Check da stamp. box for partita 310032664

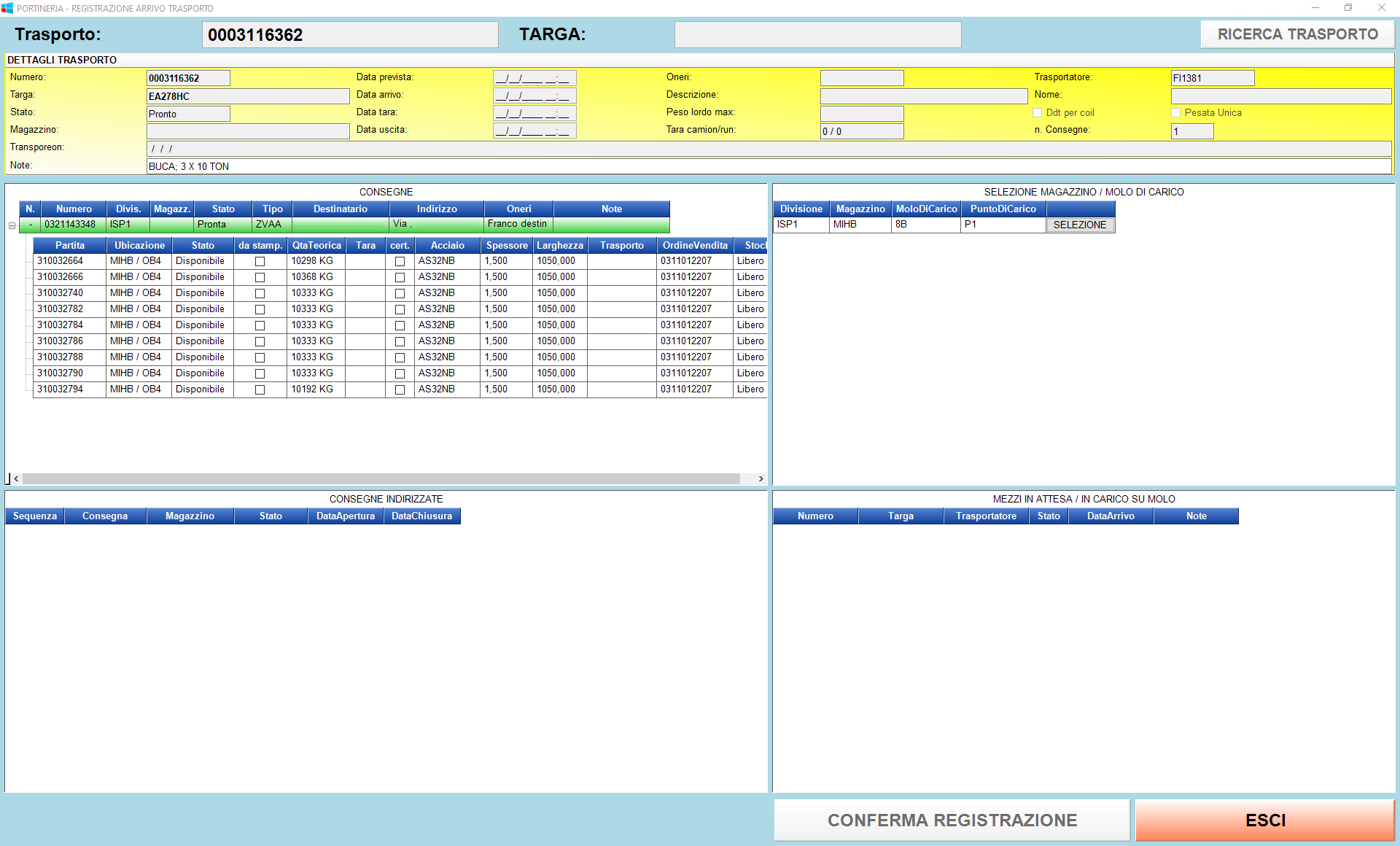click(x=260, y=261)
